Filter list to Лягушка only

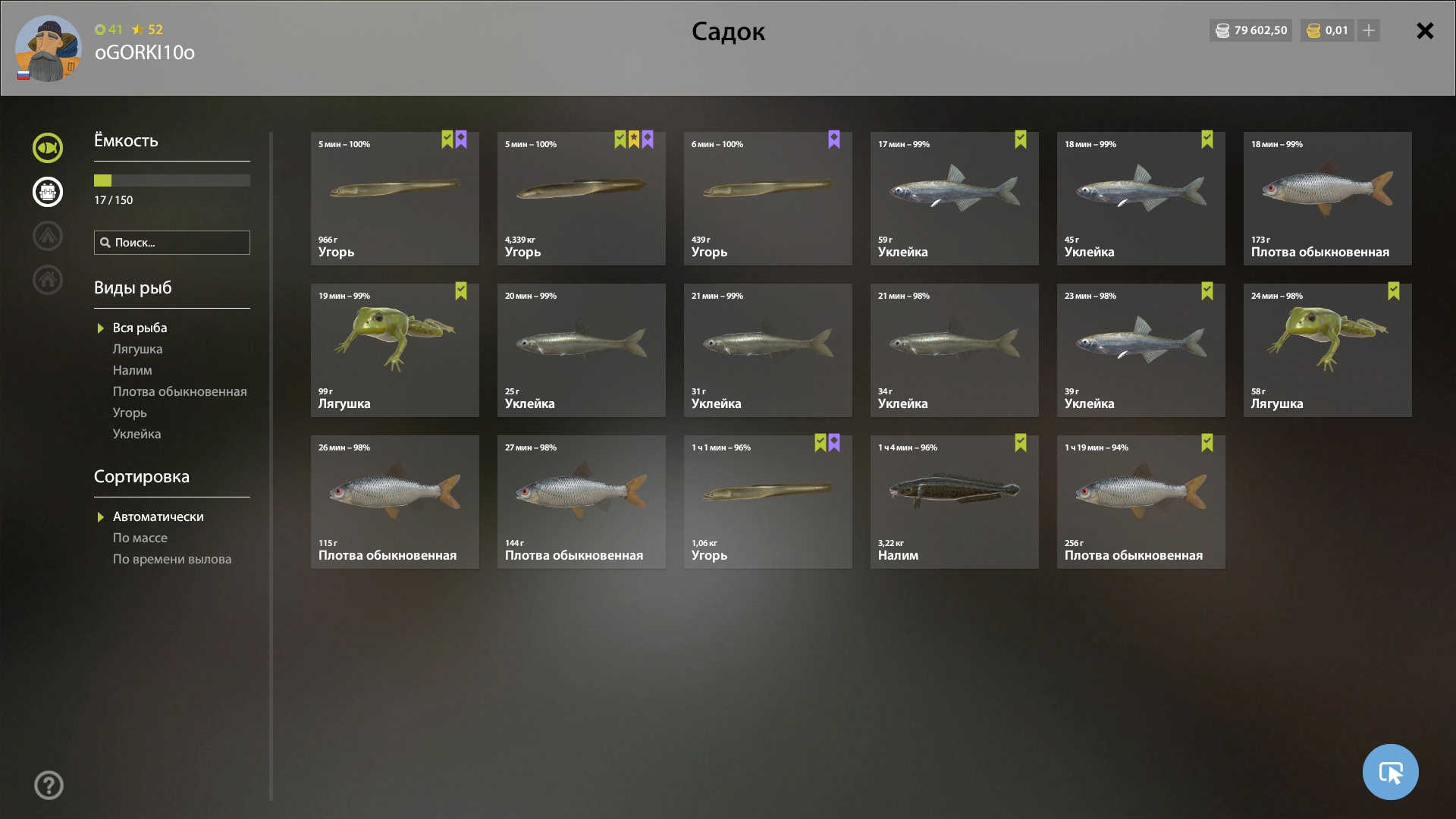tap(137, 349)
